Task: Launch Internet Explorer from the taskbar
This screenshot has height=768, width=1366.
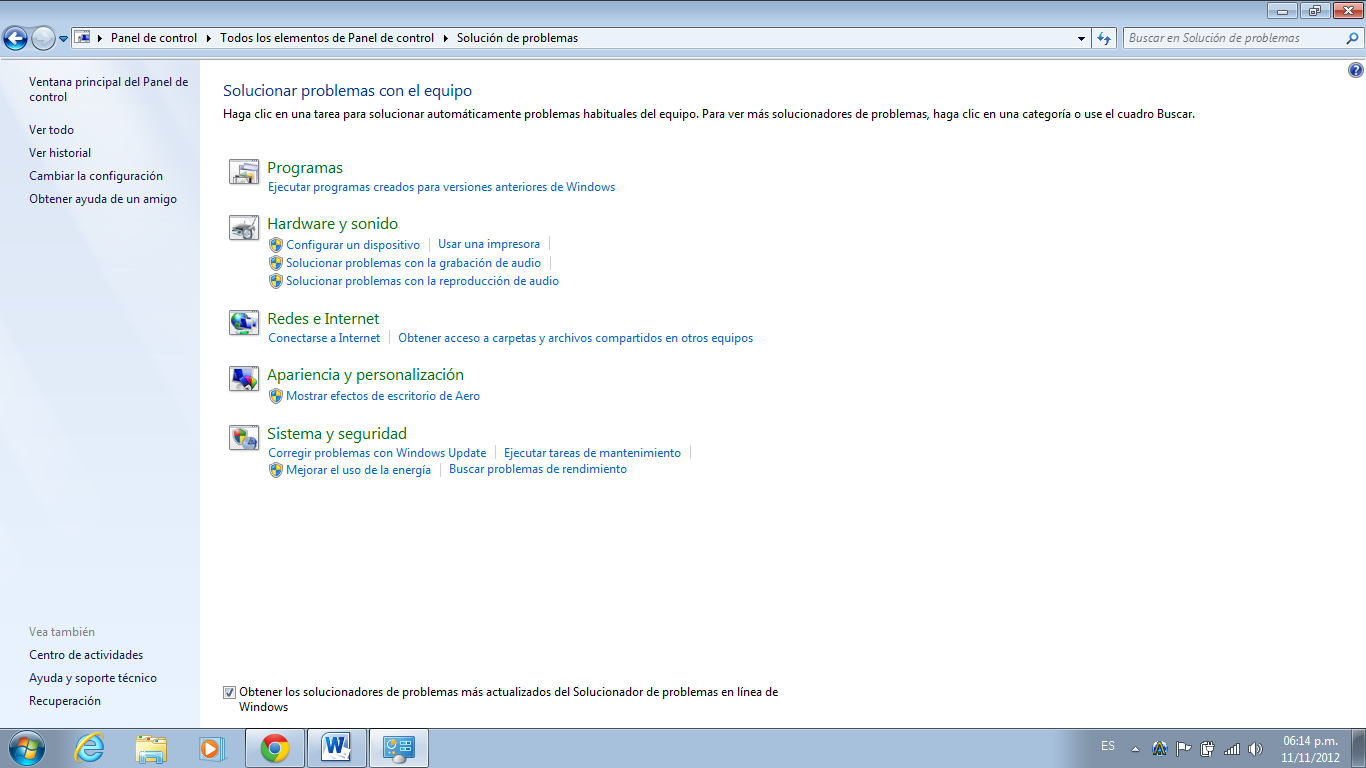Action: (88, 747)
